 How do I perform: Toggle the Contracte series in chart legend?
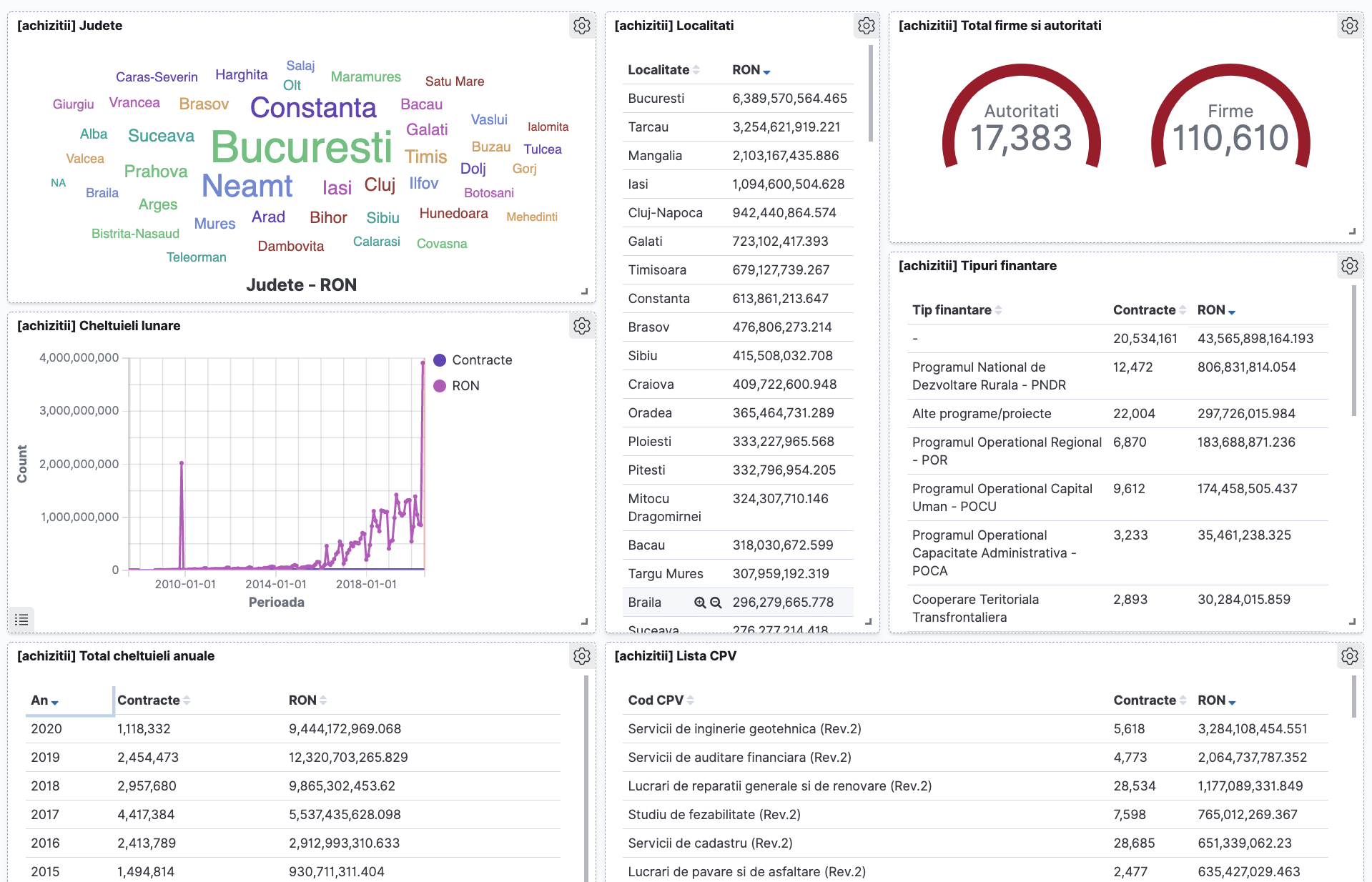[473, 360]
